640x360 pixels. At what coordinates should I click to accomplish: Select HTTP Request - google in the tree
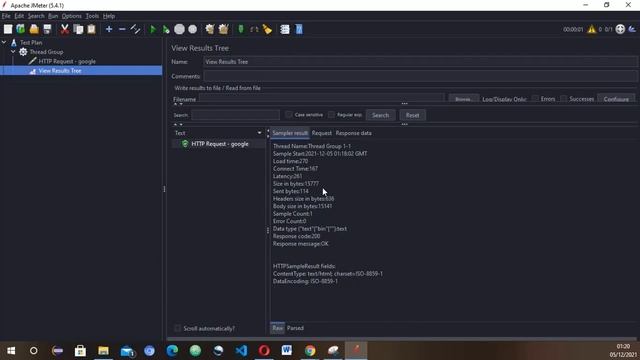click(x=67, y=61)
